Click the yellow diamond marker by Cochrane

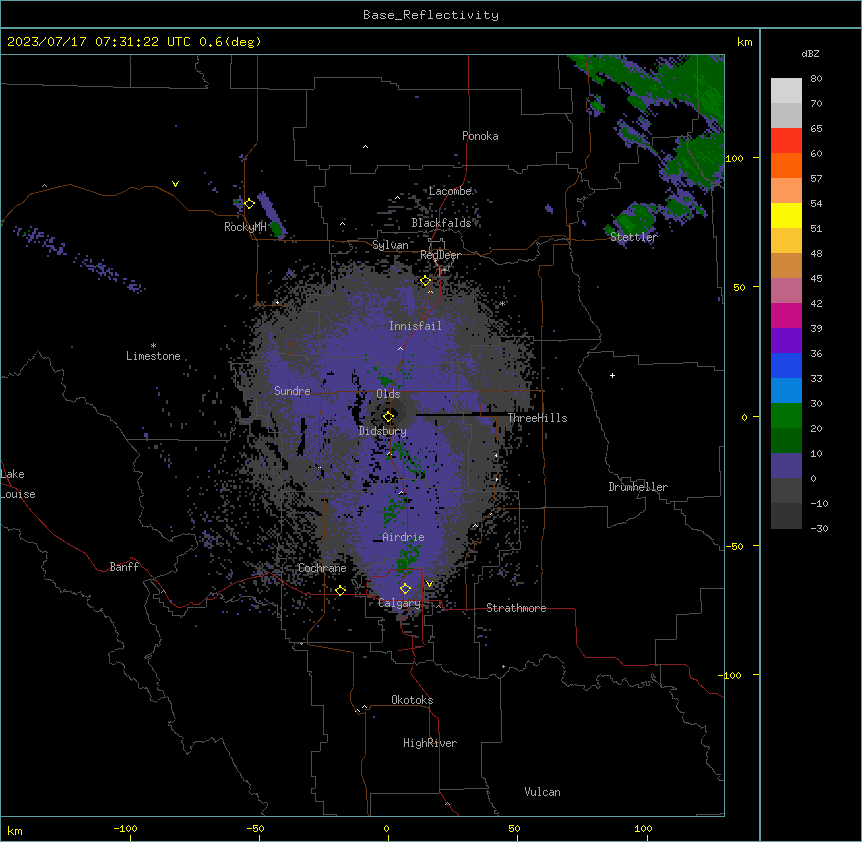click(340, 590)
